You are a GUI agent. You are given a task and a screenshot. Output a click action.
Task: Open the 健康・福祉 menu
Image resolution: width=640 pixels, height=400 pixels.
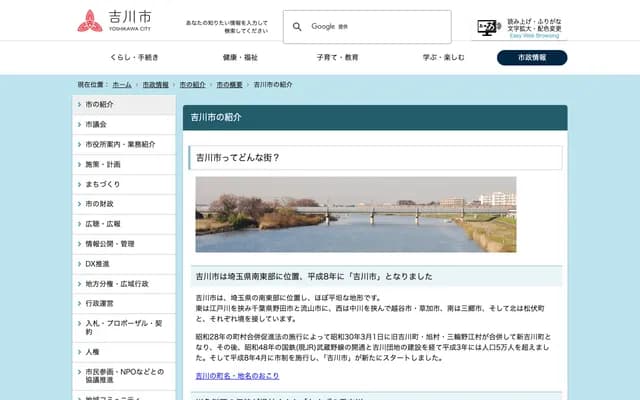coord(240,57)
